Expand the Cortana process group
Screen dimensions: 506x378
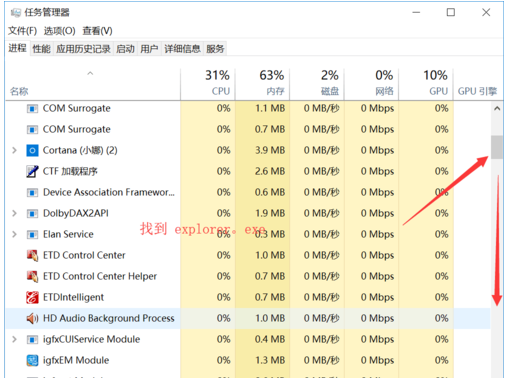(14, 150)
